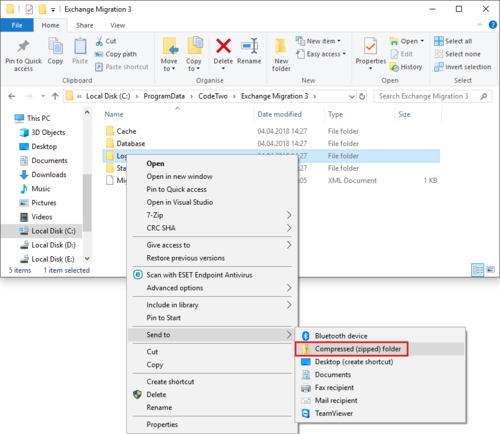The width and height of the screenshot is (500, 434).
Task: Switch to the View ribbon tab
Action: coord(117,25)
